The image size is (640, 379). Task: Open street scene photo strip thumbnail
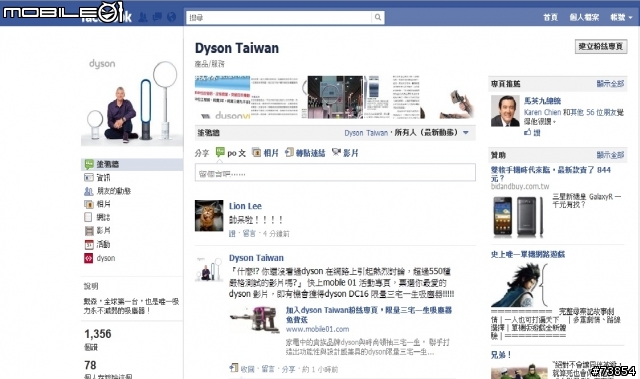[x=335, y=97]
